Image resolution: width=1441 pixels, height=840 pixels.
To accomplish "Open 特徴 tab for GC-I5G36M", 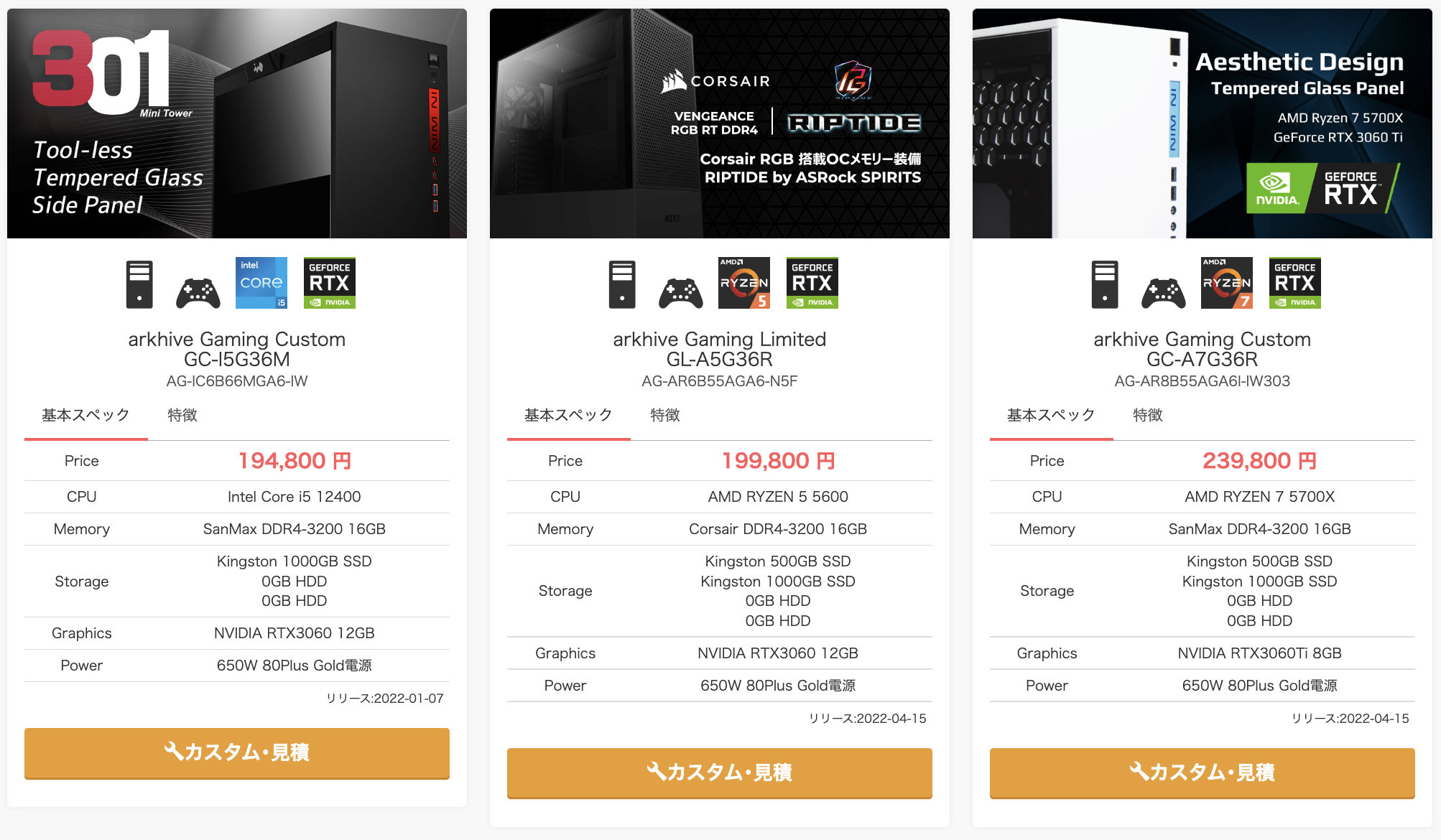I will point(182,415).
